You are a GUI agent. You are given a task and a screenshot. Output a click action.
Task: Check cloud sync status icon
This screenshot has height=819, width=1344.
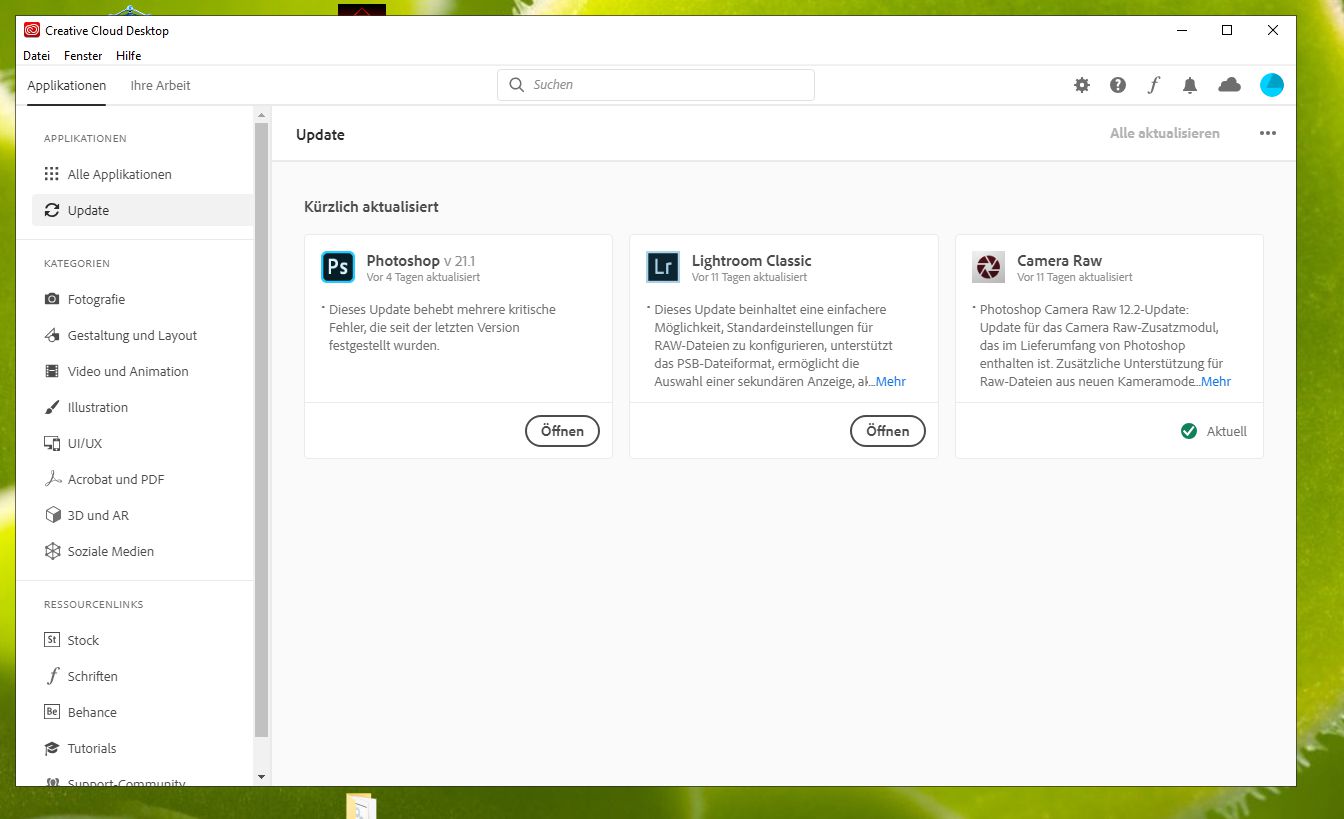coord(1230,85)
